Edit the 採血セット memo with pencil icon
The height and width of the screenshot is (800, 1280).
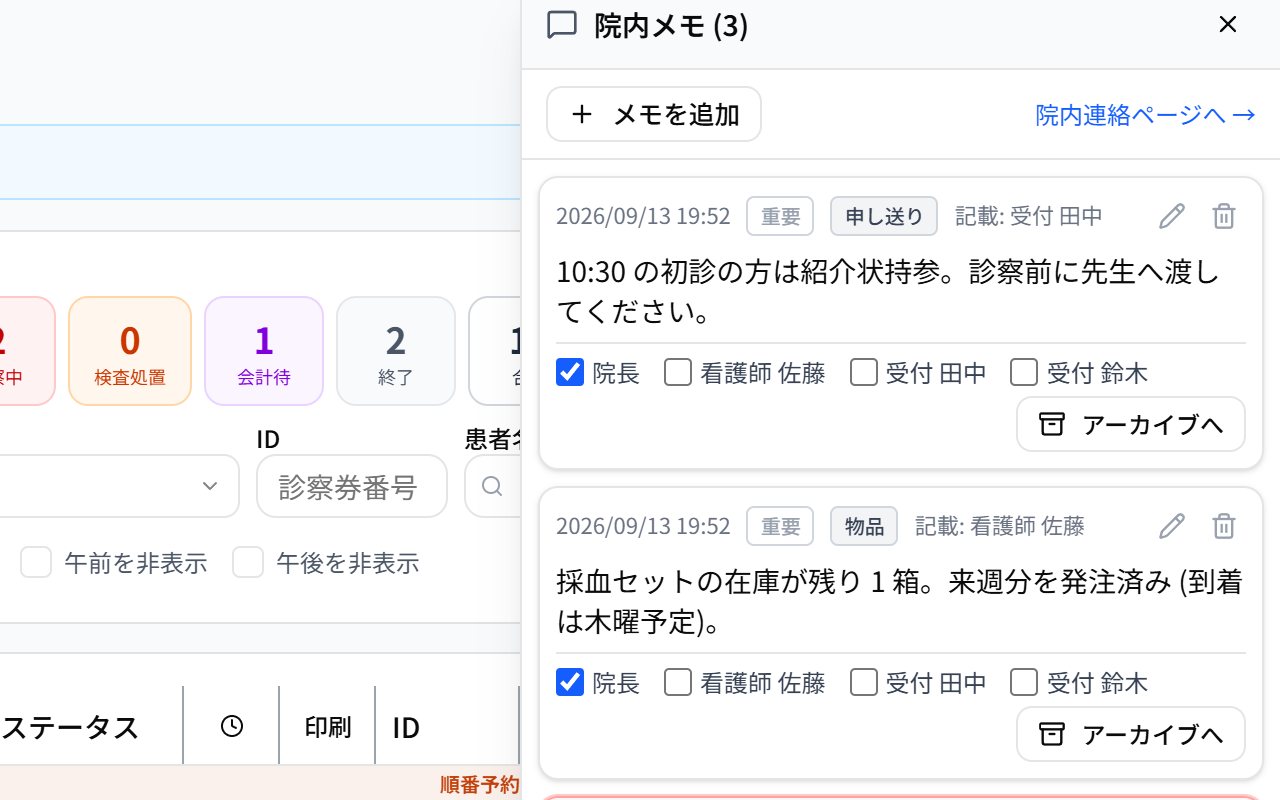tap(1172, 526)
